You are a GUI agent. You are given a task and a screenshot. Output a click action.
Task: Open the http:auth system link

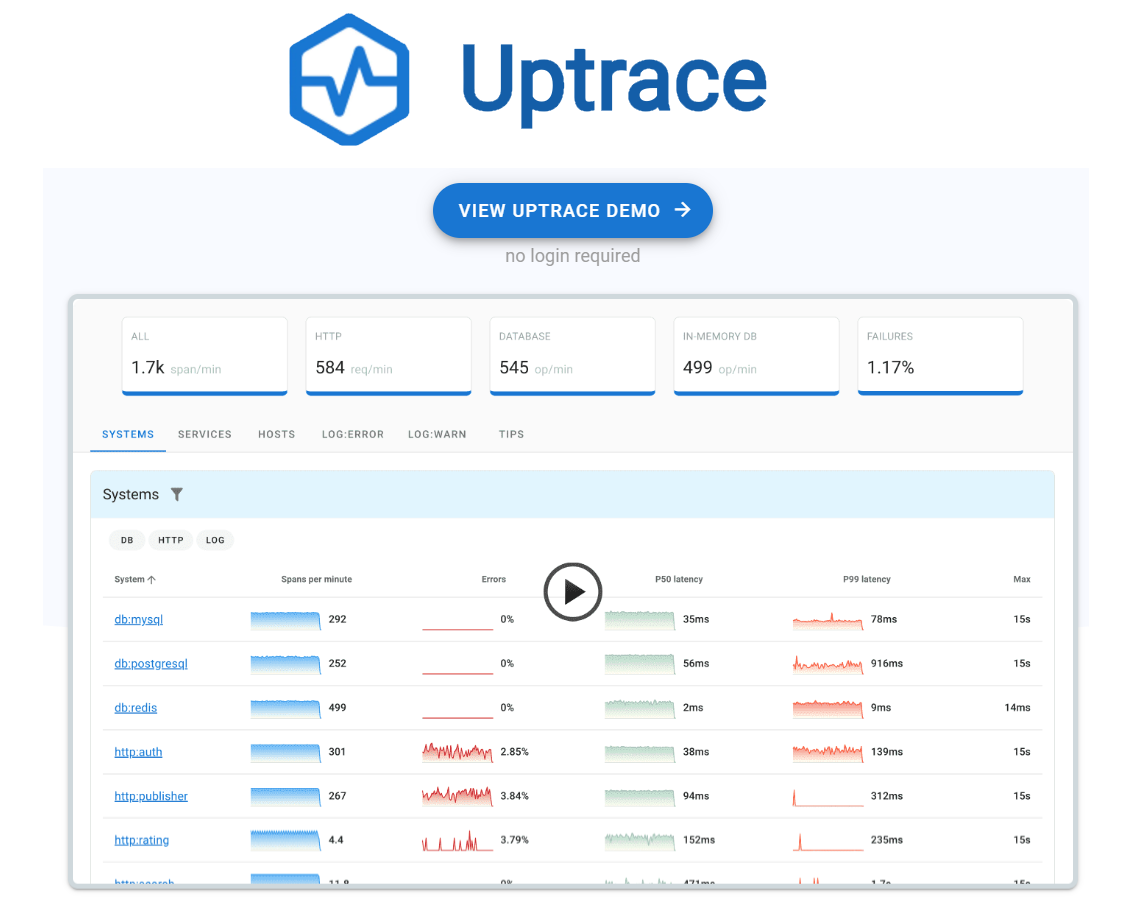(137, 751)
